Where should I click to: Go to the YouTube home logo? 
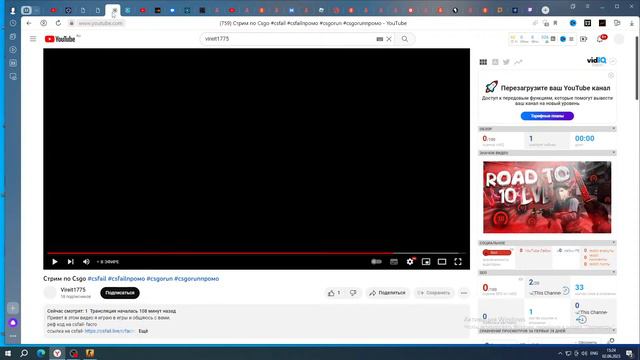tap(60, 39)
